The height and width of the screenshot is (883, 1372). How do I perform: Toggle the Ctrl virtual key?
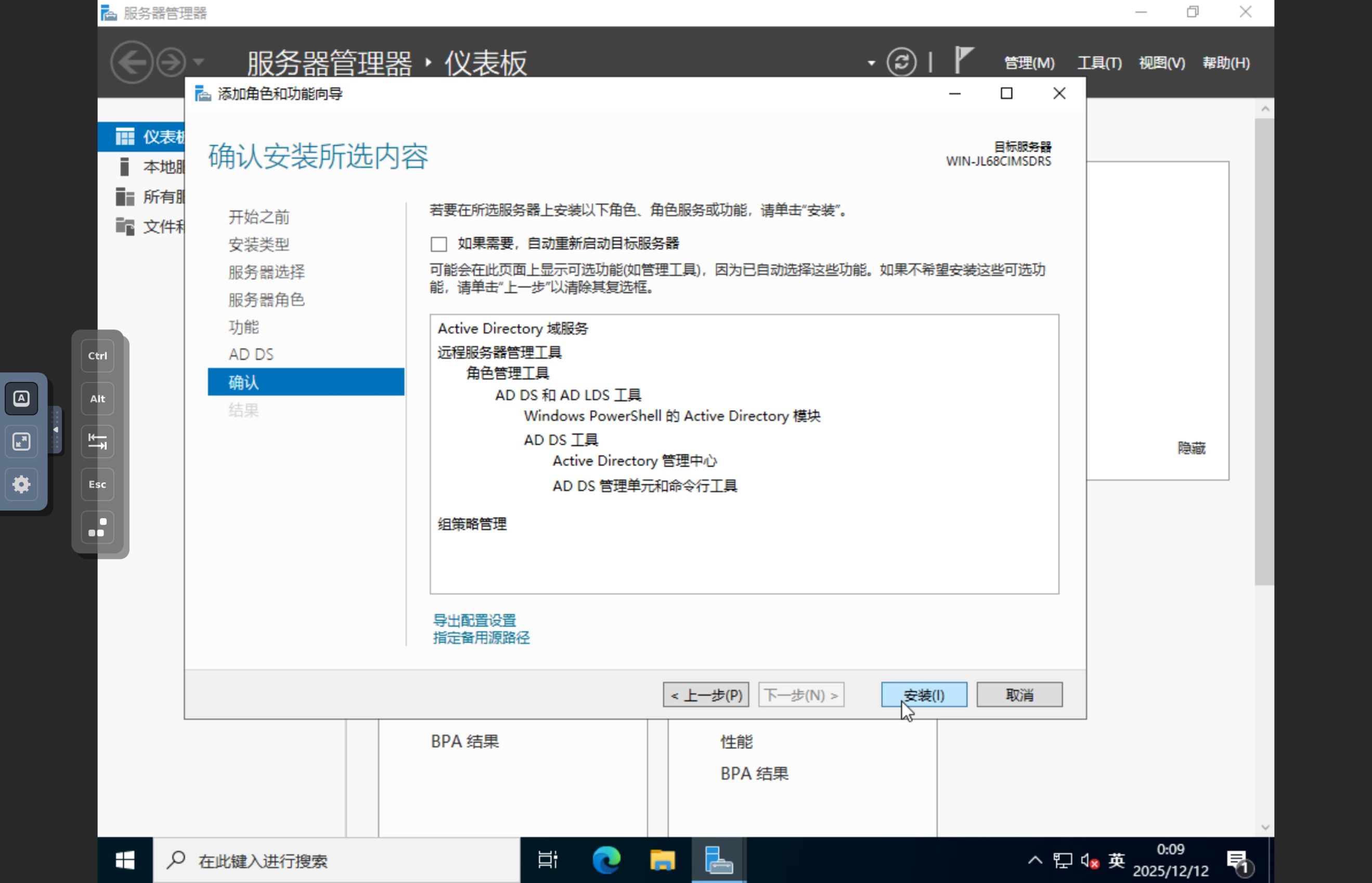tap(97, 355)
